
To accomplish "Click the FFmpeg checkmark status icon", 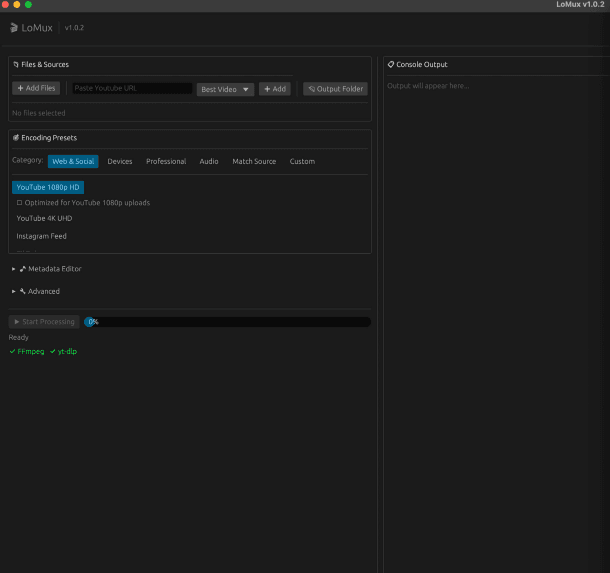I will coord(12,351).
